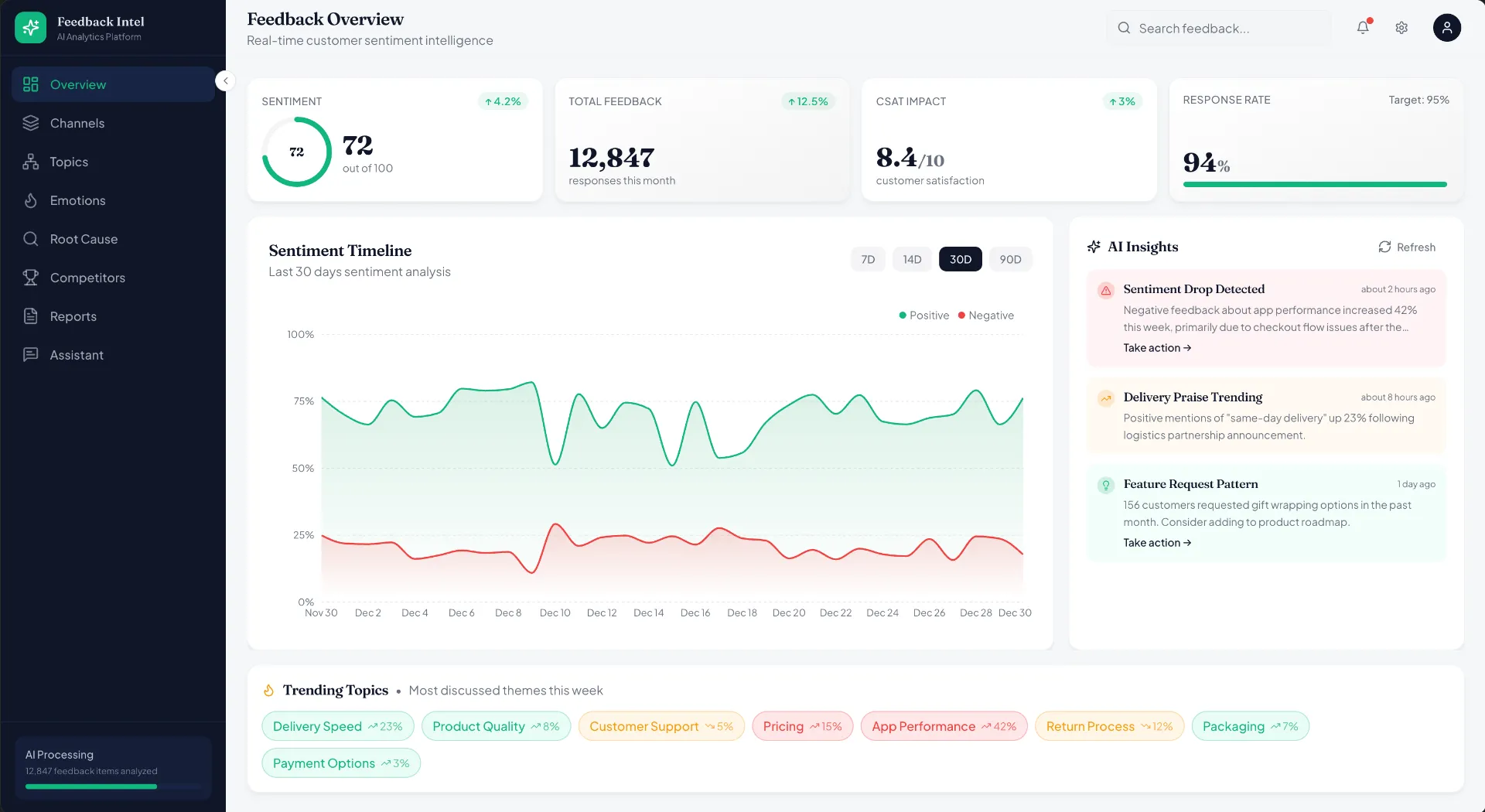Viewport: 1485px width, 812px height.
Task: Open the Assistant chat icon
Action: tap(30, 354)
